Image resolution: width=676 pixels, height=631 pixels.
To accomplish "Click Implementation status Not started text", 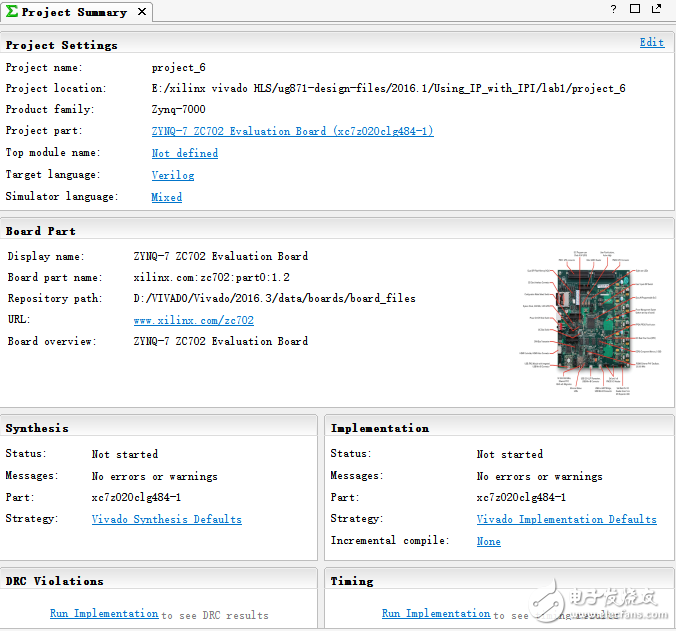I will [510, 454].
